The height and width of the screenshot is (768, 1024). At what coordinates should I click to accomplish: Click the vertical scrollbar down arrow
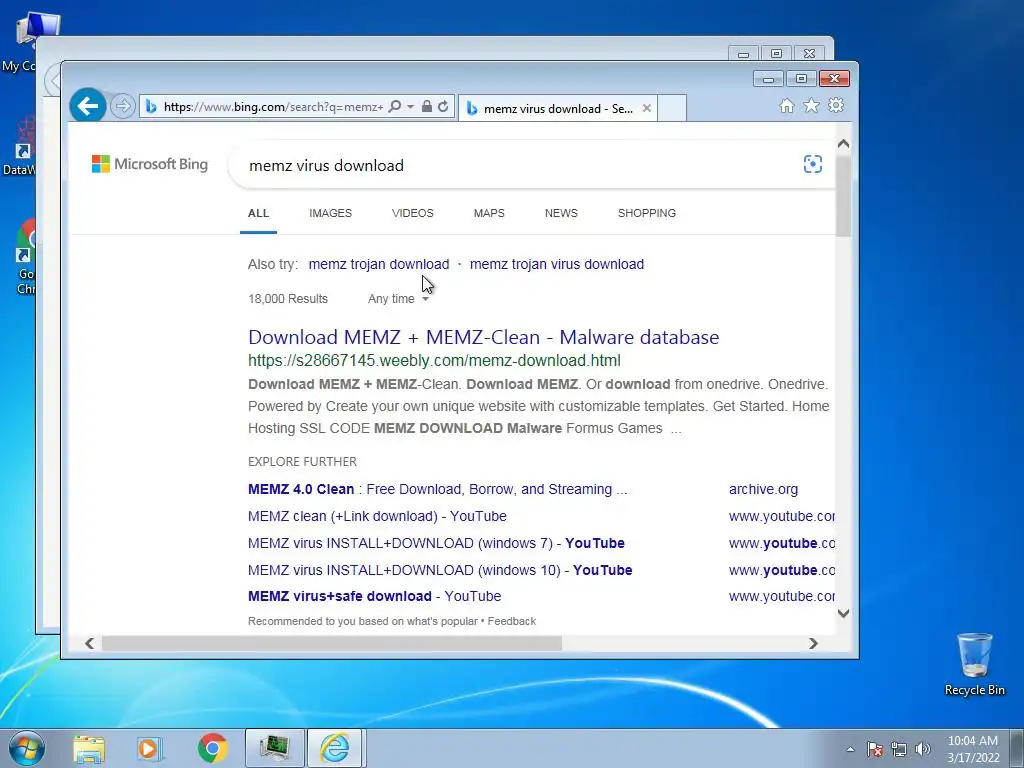[x=843, y=613]
